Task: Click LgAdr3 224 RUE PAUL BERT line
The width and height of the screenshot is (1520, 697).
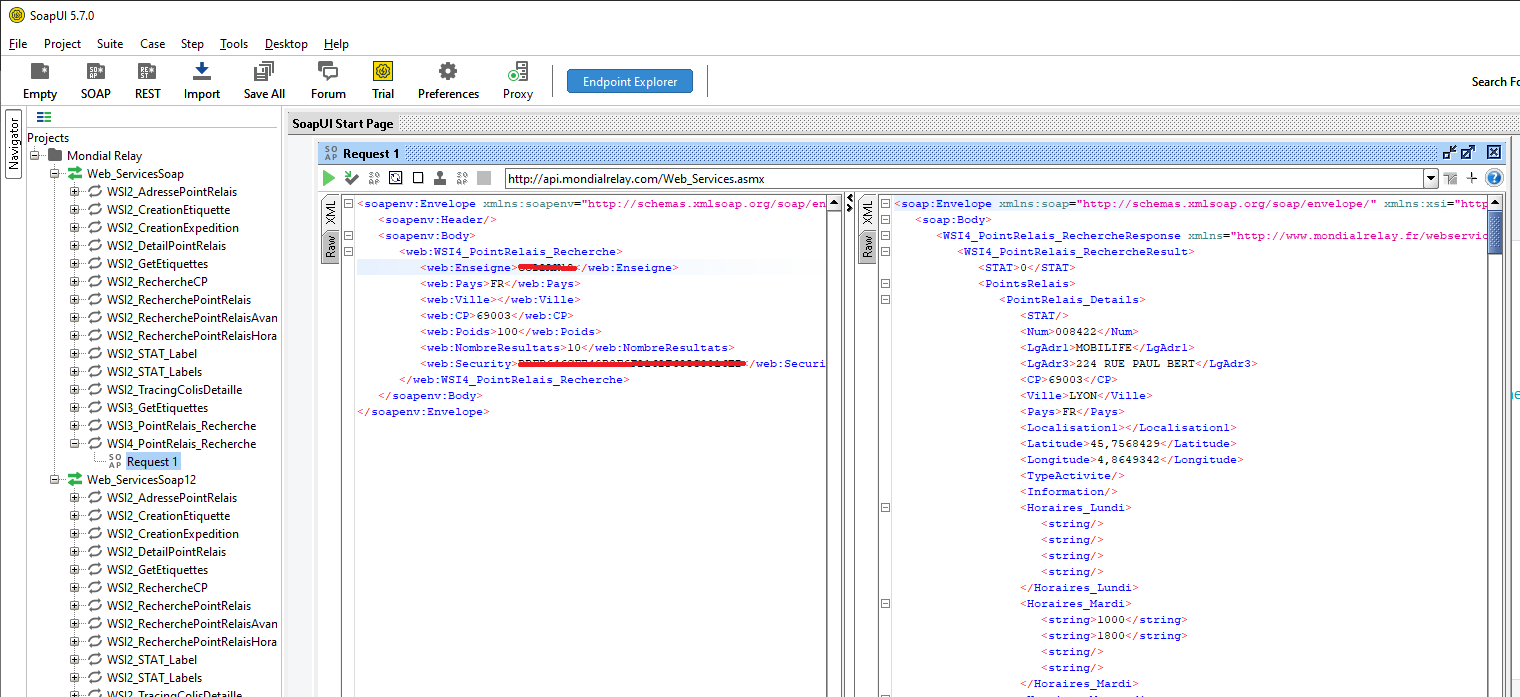Action: (1139, 364)
